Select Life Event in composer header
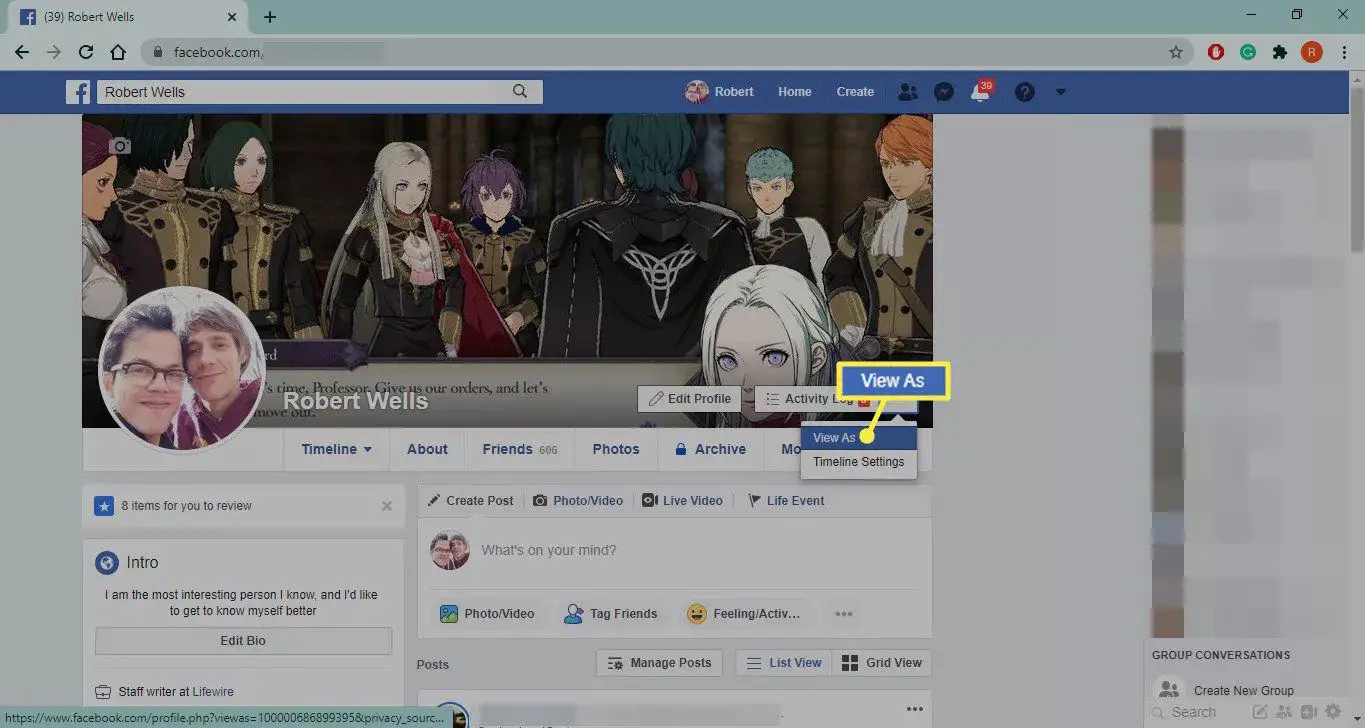1365x728 pixels. 786,501
